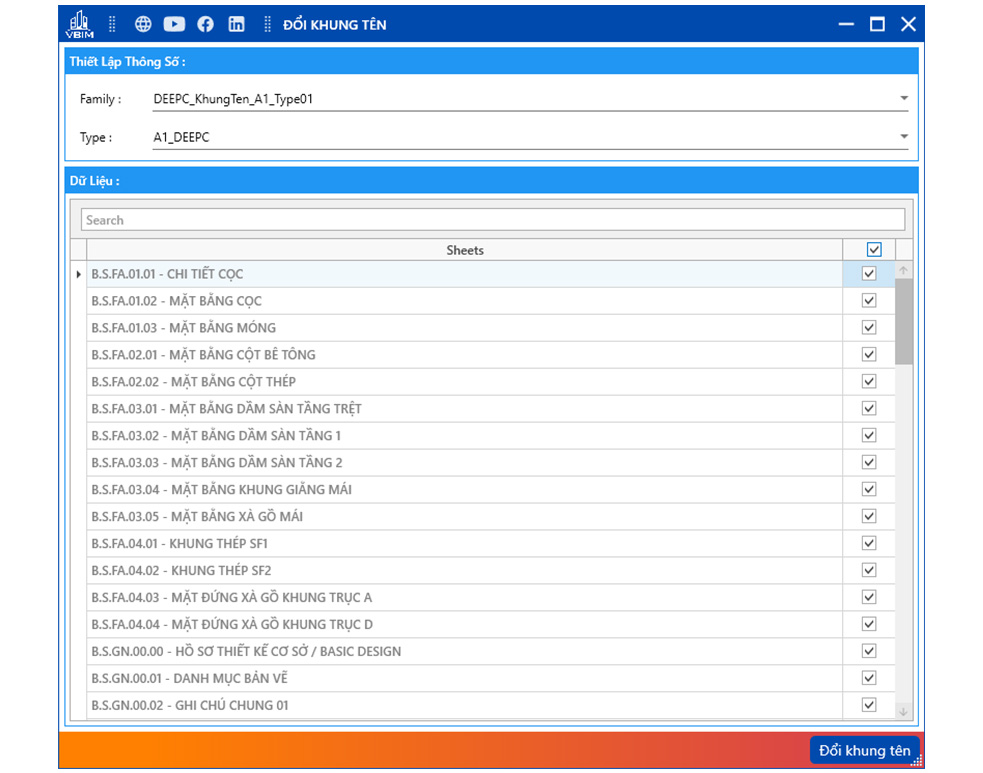Minimize the Đổi Khung Tên window
Viewport: 983px width, 773px height.
click(x=846, y=24)
